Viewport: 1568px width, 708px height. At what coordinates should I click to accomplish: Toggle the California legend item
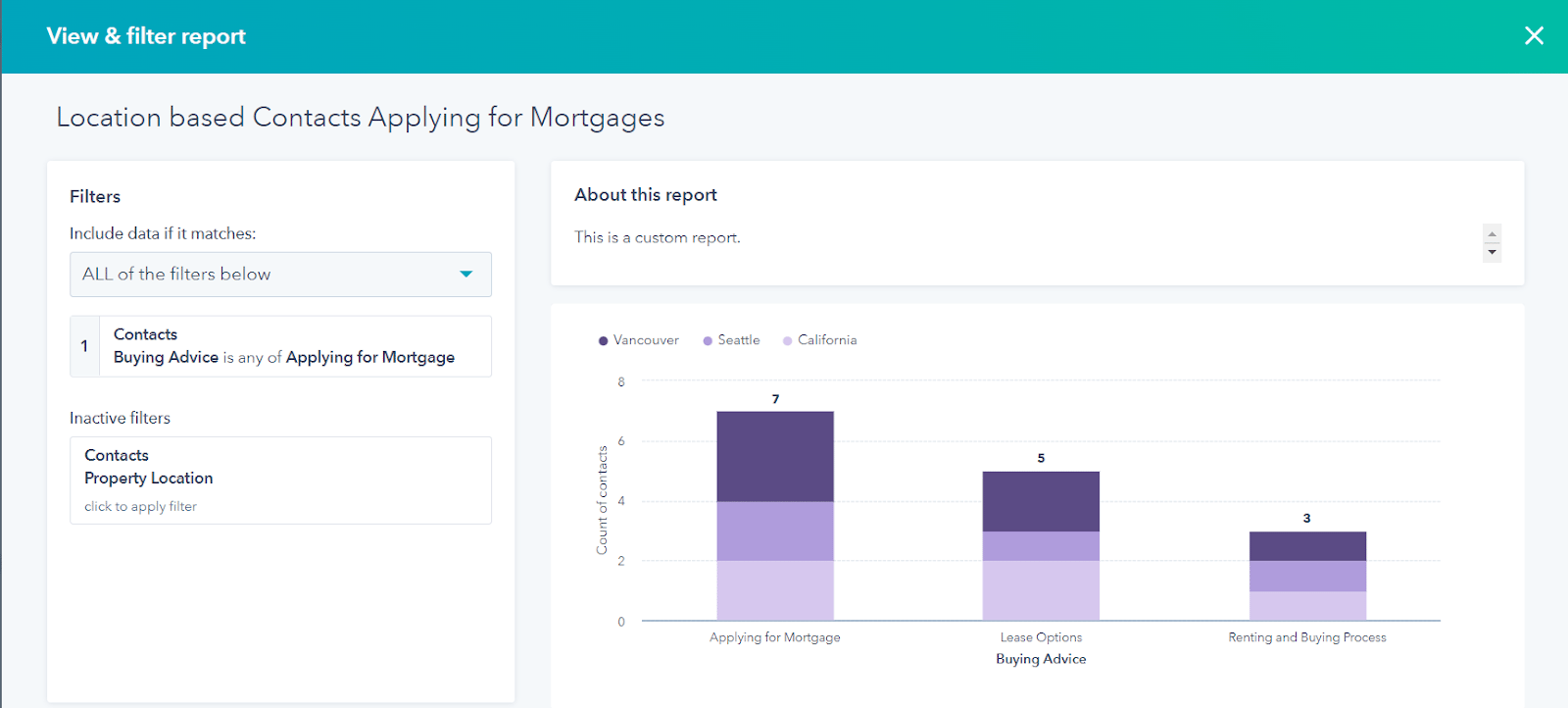[827, 339]
